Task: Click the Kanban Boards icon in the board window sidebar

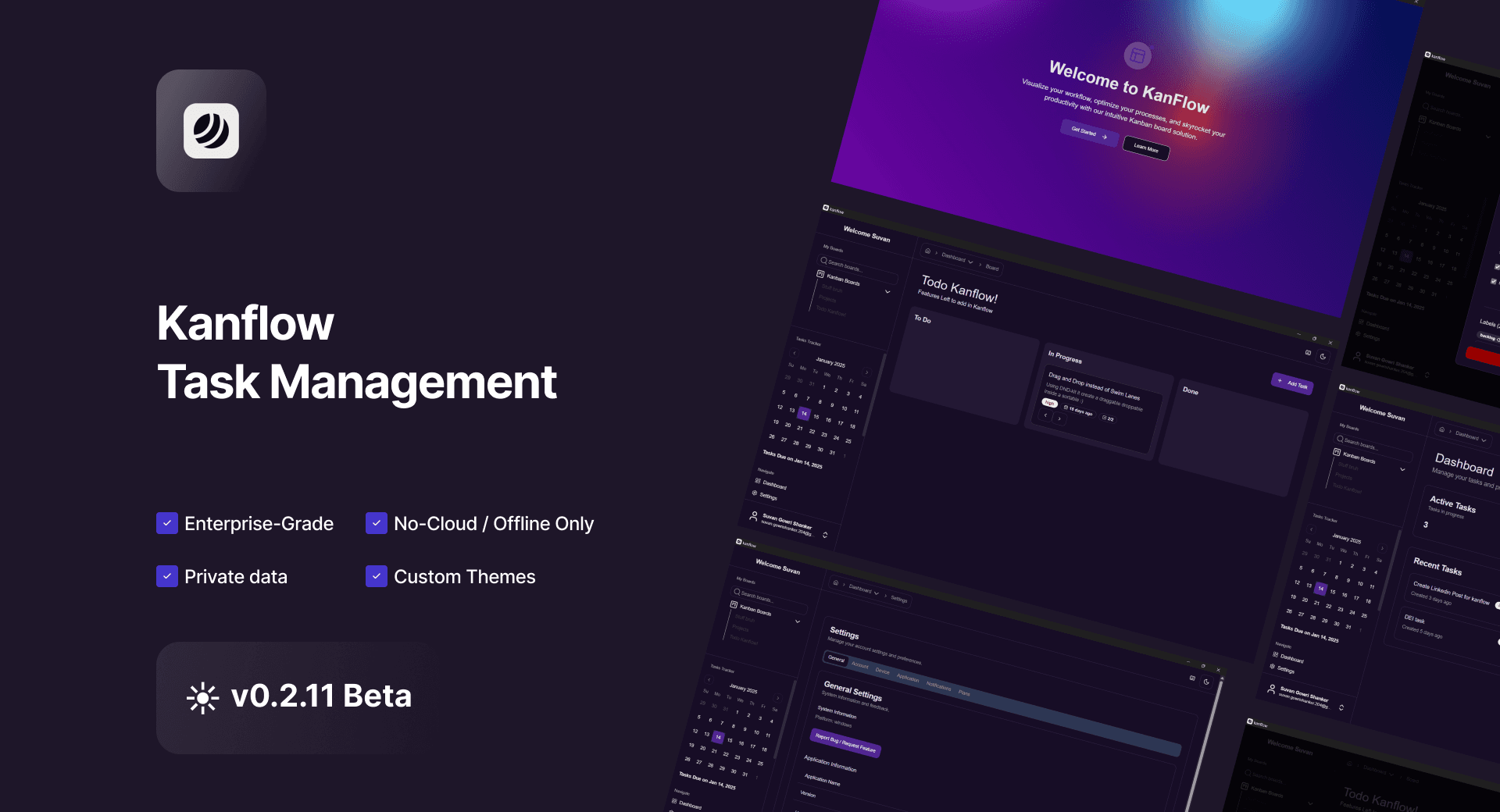Action: [820, 274]
